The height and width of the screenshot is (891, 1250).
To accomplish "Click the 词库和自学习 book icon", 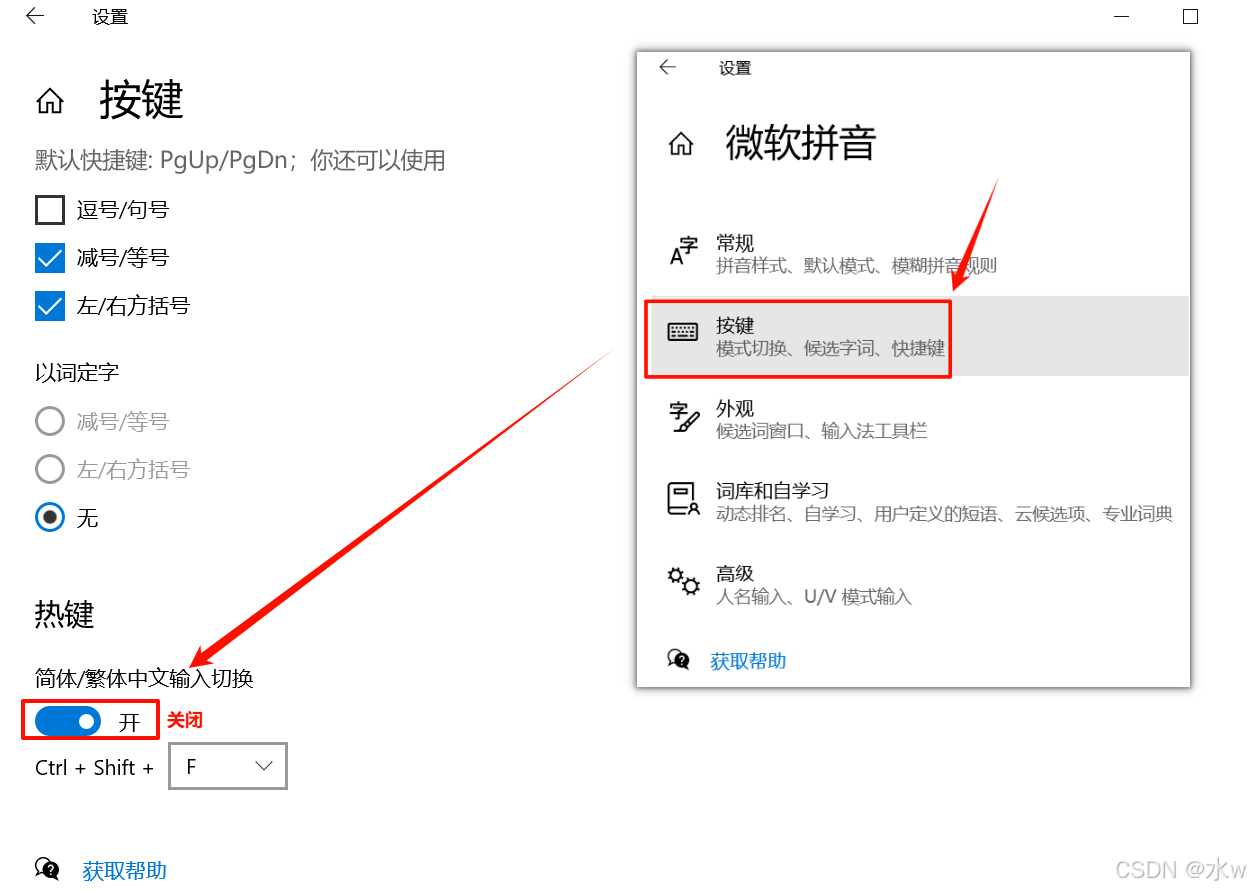I will click(683, 499).
